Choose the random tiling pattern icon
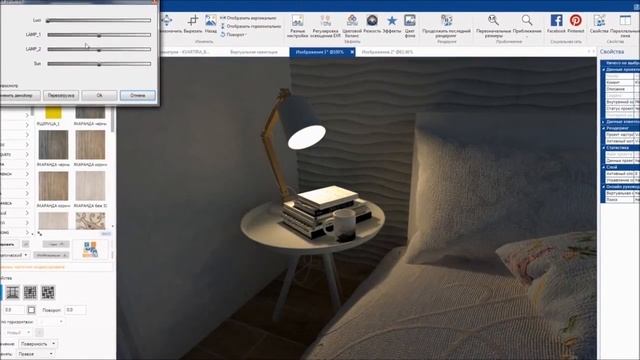This screenshot has width=640, height=360. pos(48,292)
